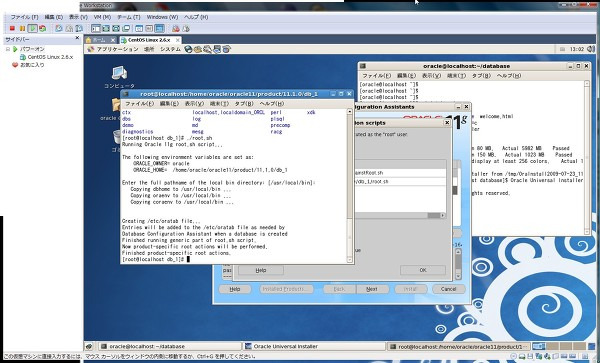The height and width of the screenshot is (363, 600).
Task: Click the Reset VM toolbar icon
Action: (x=42, y=28)
